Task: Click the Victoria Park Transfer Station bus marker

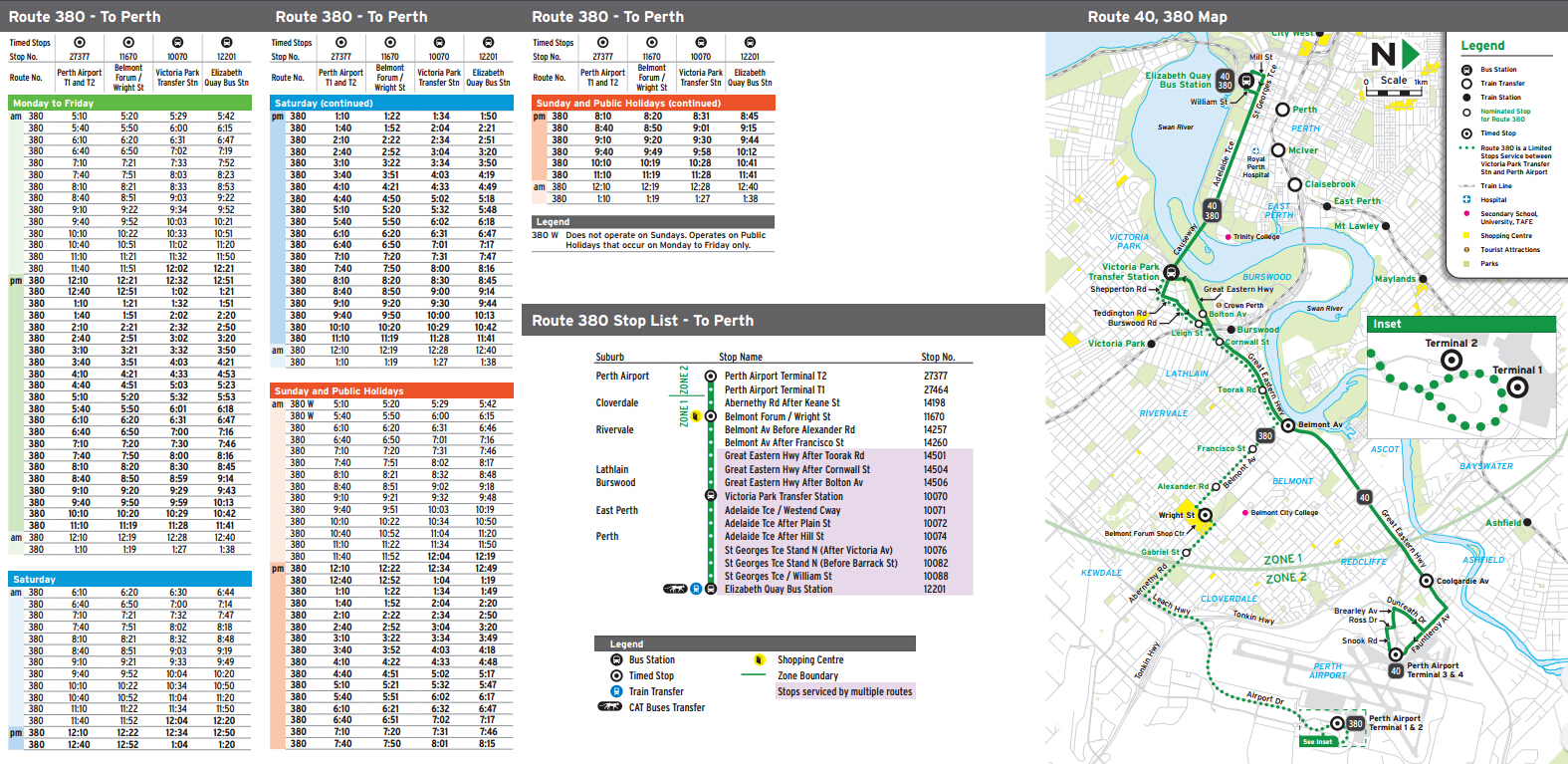Action: coord(1172,272)
